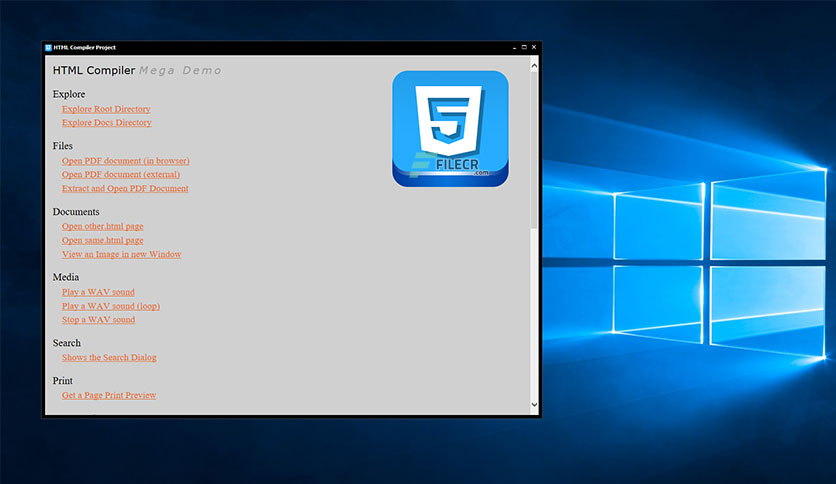836x484 pixels.
Task: Click Get a Page Print Preview link
Action: [109, 396]
